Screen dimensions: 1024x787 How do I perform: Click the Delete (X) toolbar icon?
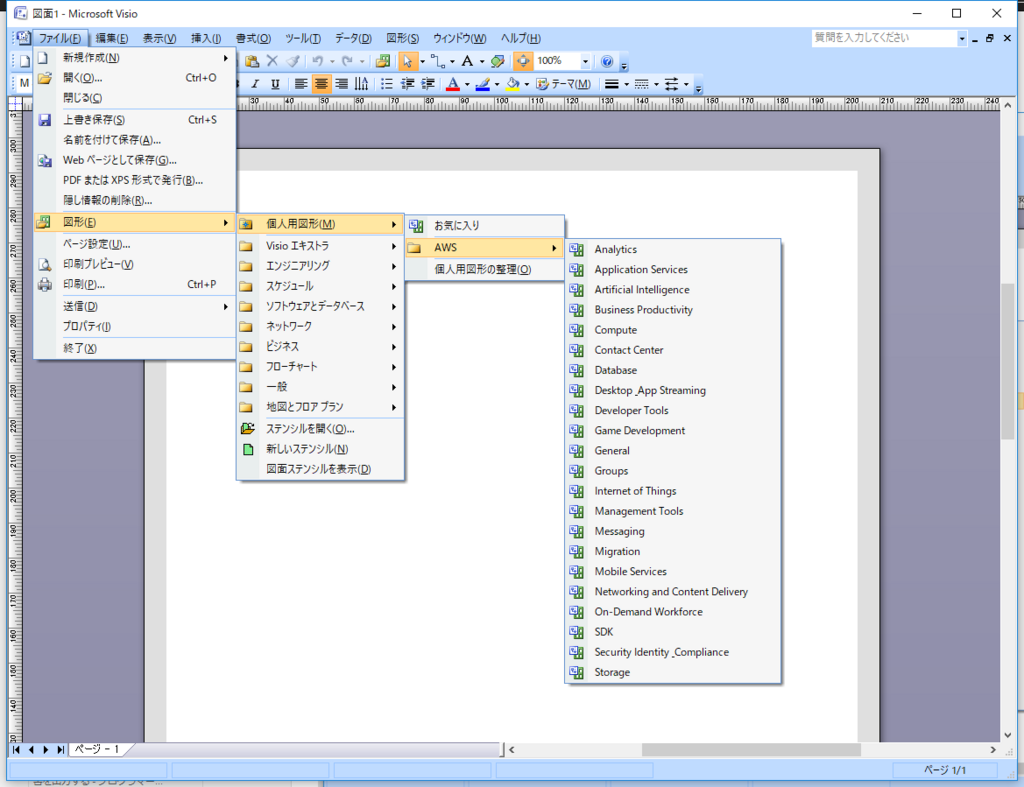pyautogui.click(x=272, y=61)
